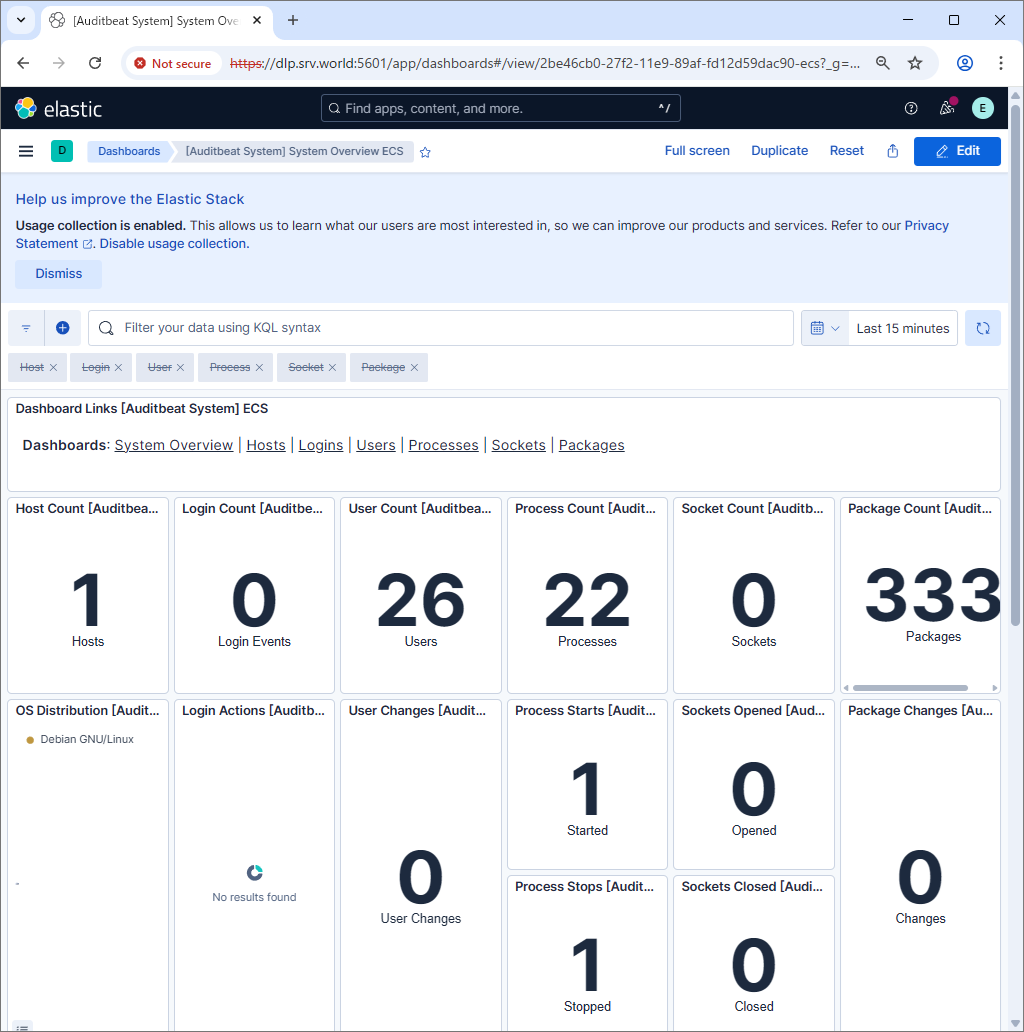Select the Auditbeat System Overview browser tab

(x=150, y=20)
